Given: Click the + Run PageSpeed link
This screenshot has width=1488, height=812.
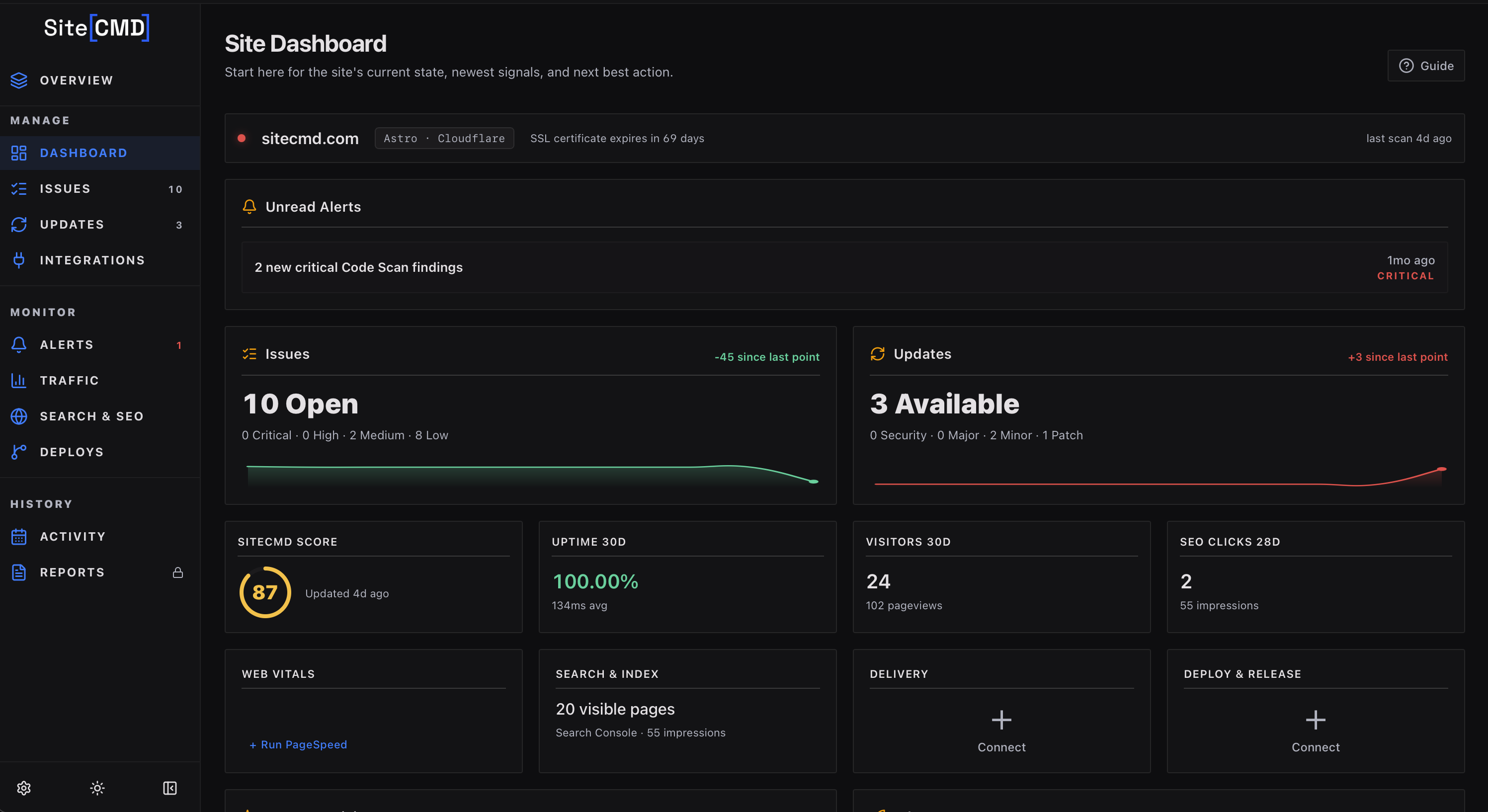Looking at the screenshot, I should click(x=298, y=745).
